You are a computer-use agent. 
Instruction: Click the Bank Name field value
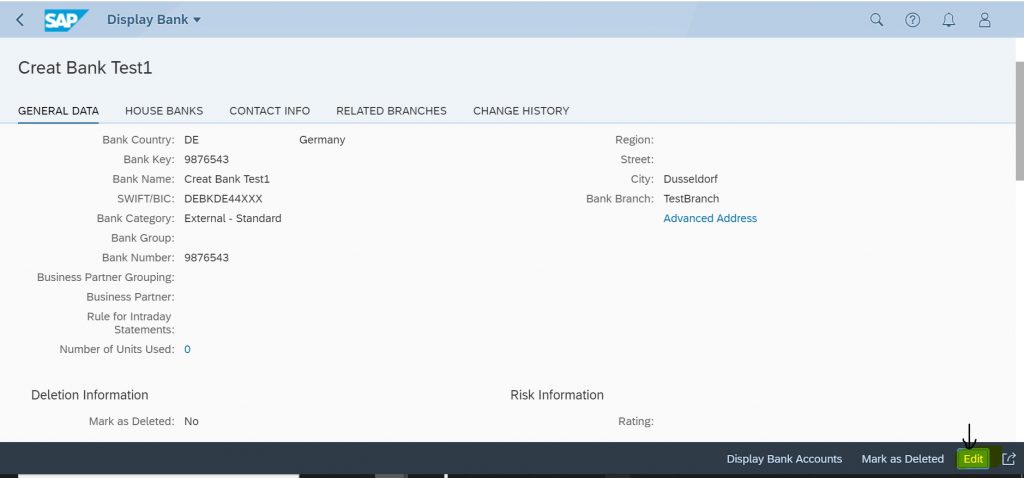pos(227,179)
